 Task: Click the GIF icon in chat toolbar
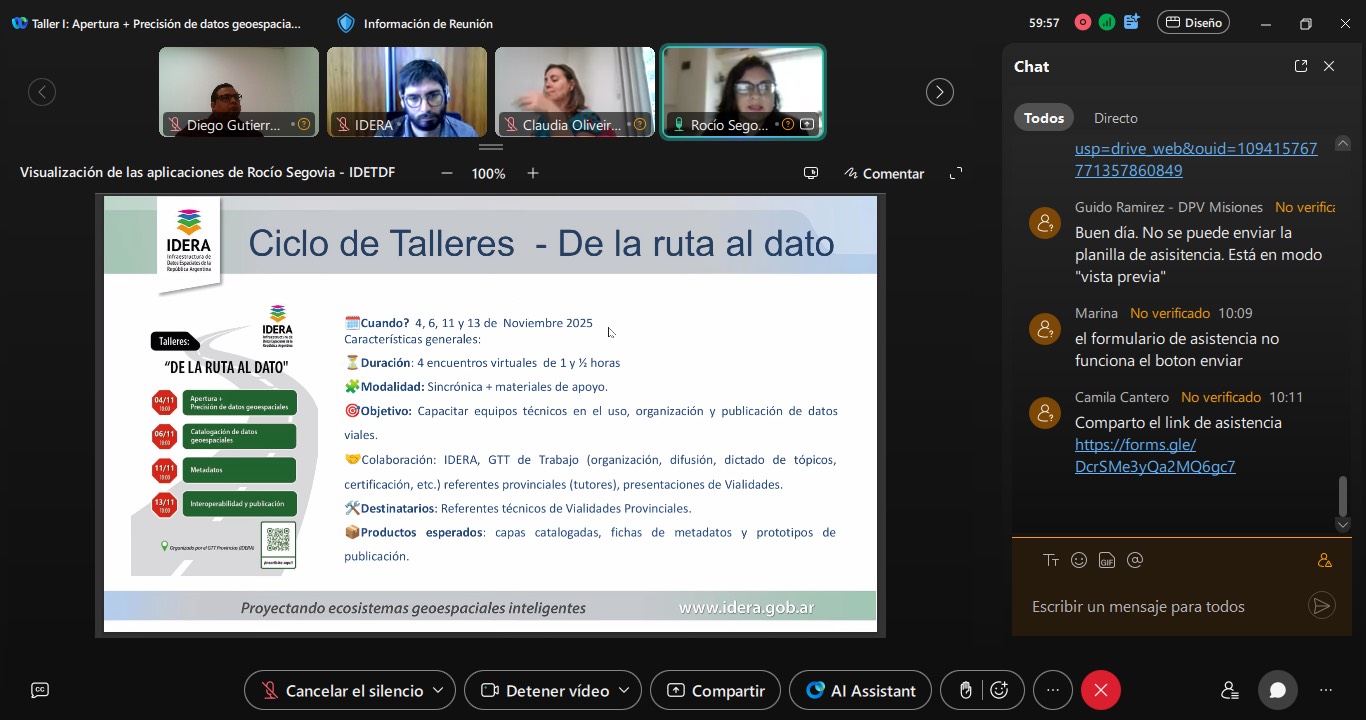pos(1106,560)
